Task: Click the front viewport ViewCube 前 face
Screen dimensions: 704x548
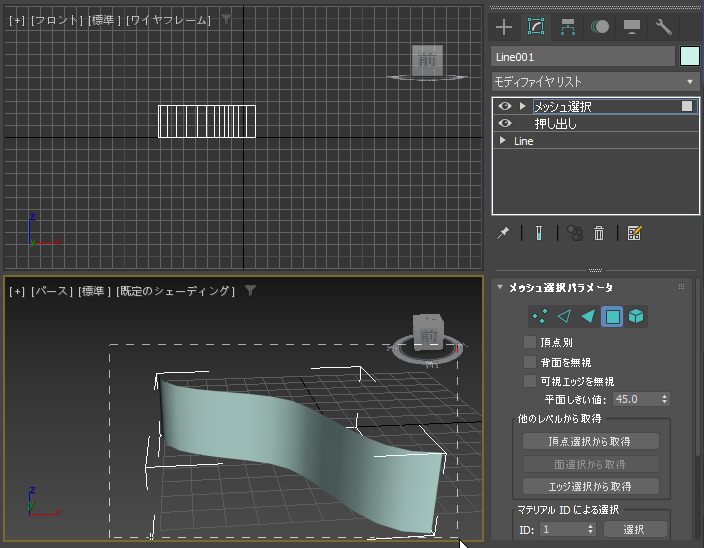Action: coord(427,60)
